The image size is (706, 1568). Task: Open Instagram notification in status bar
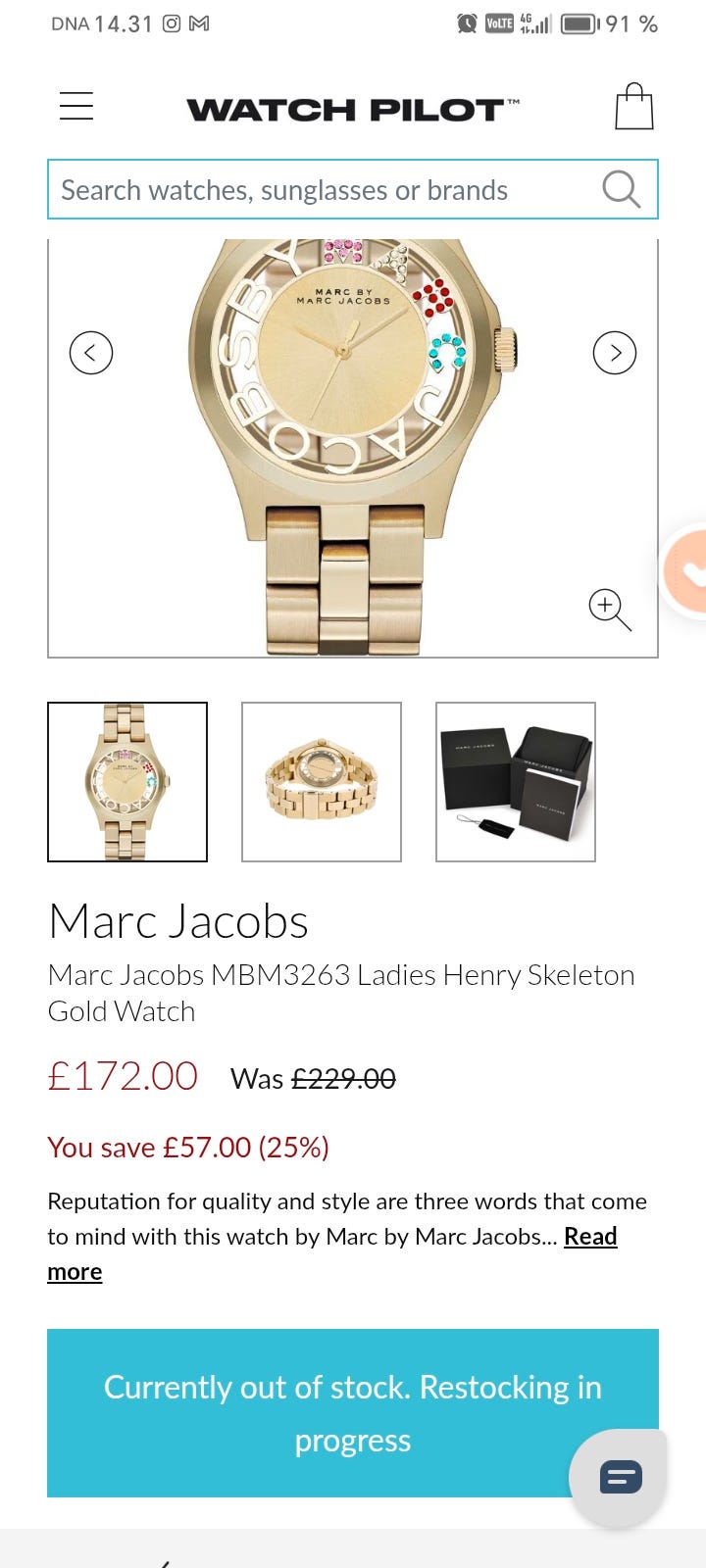click(x=172, y=24)
